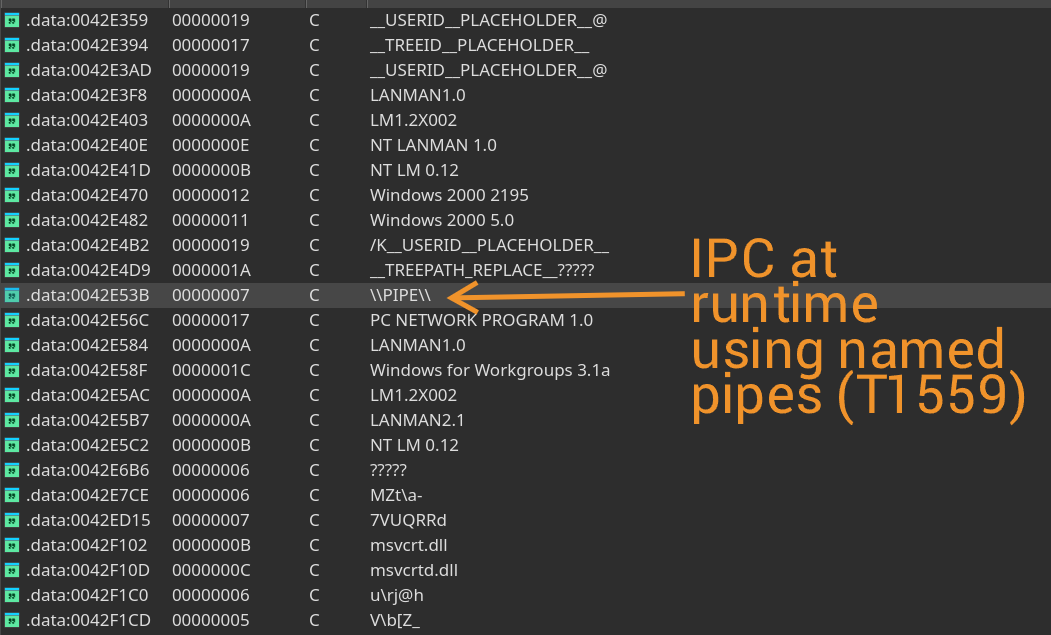
Task: Click the string icon next to NT LANMAN 1.0
Action: coord(12,145)
